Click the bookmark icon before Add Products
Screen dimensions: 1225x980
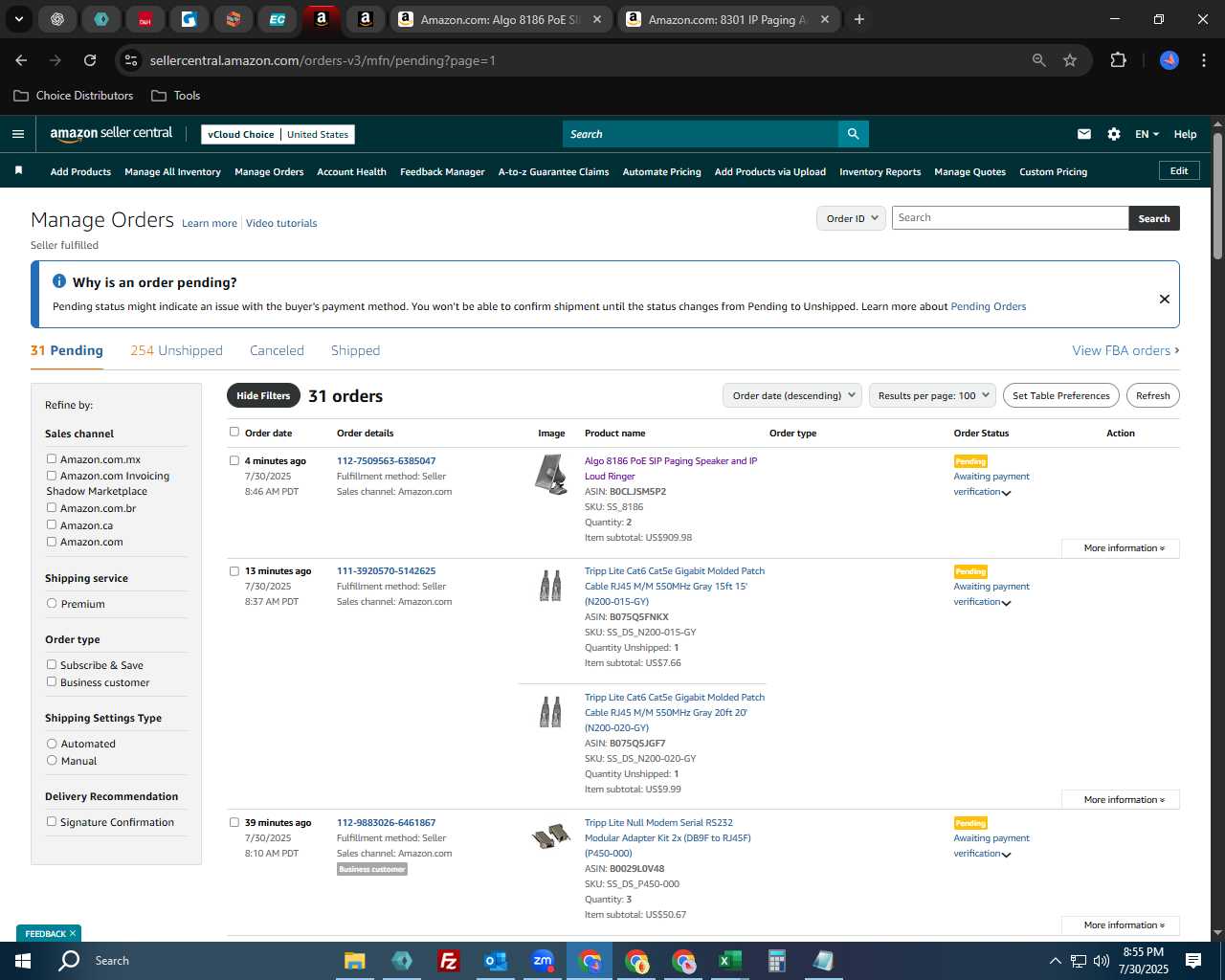tap(18, 170)
